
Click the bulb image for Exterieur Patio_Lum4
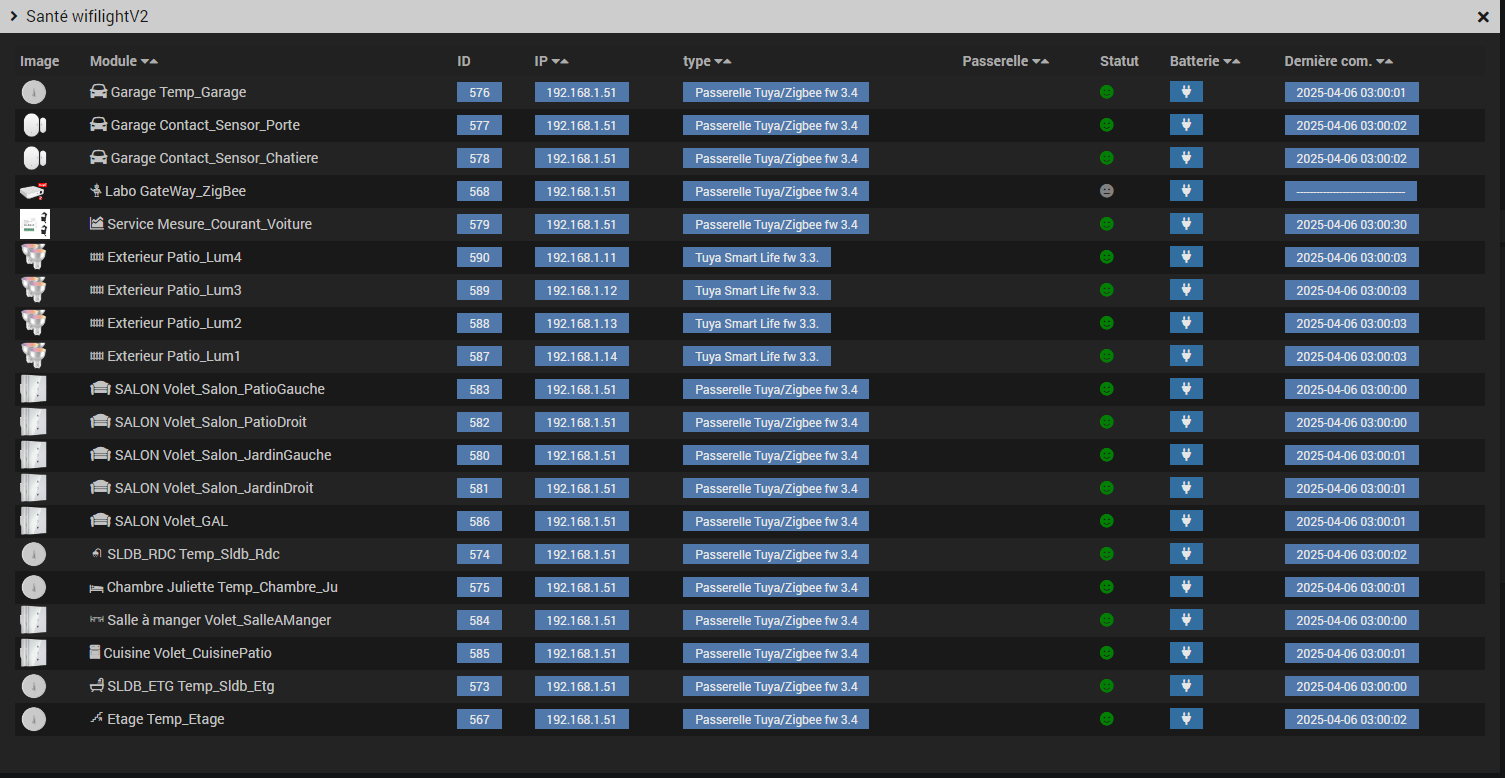(33, 257)
